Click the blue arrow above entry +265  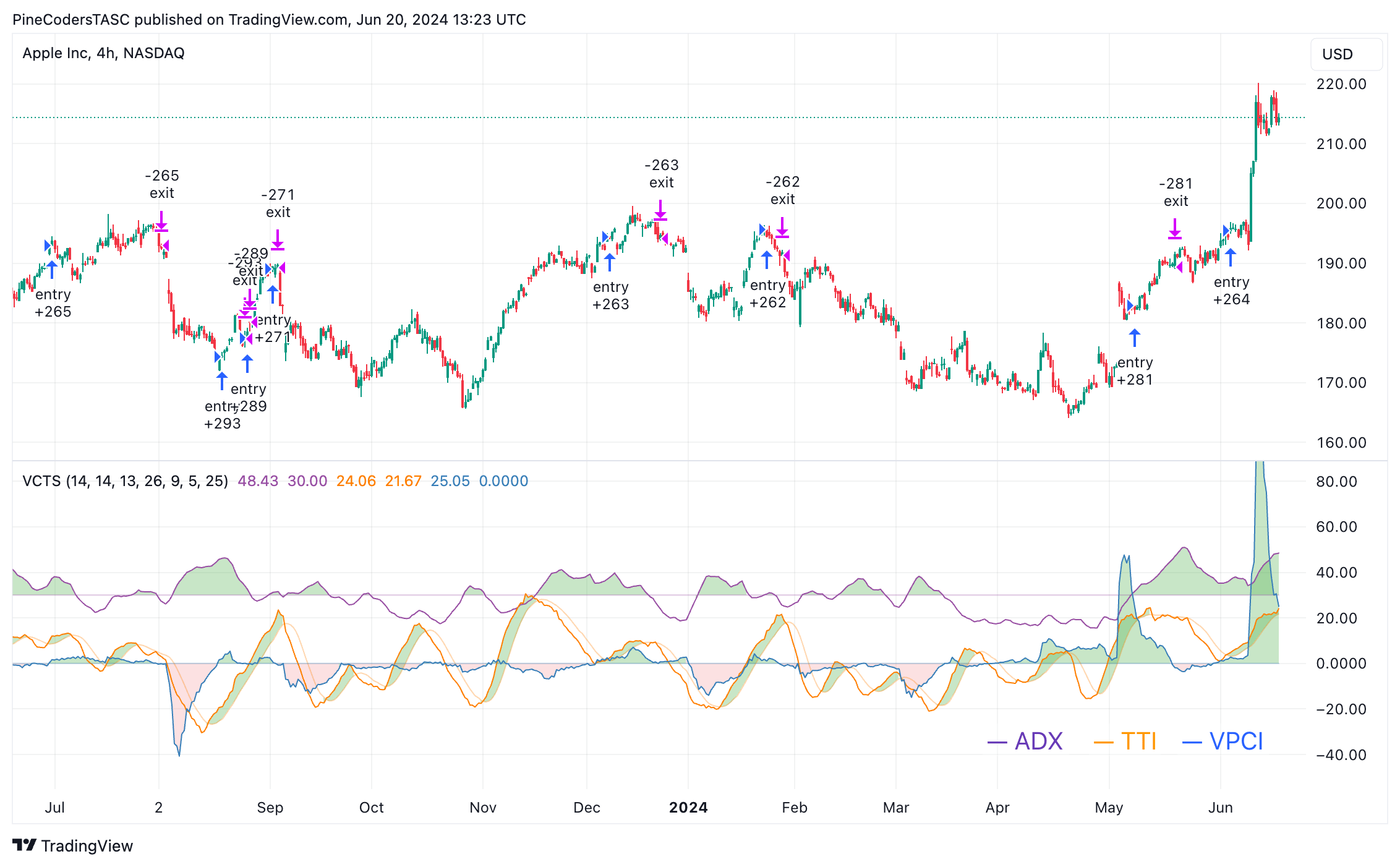point(52,270)
